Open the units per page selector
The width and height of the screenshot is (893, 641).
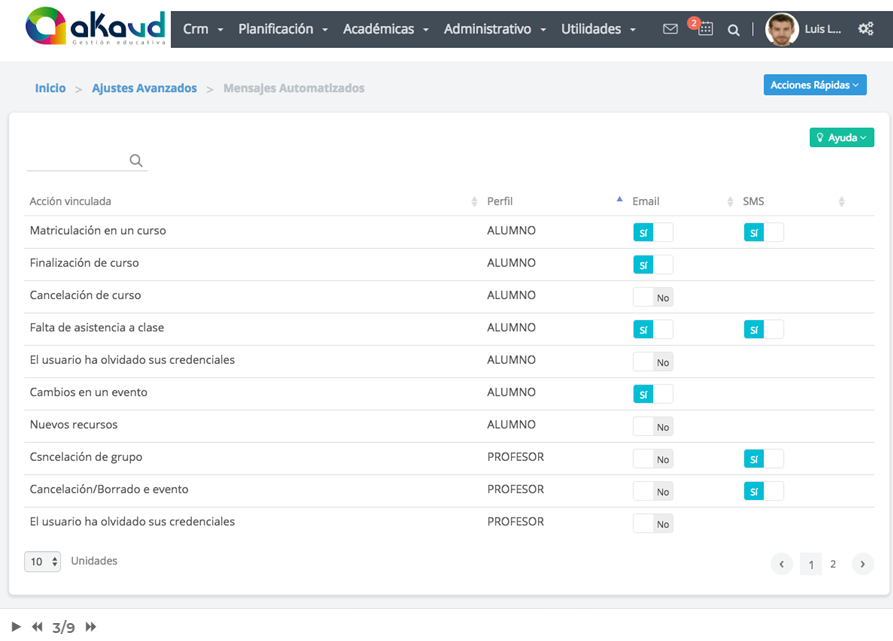(x=43, y=561)
